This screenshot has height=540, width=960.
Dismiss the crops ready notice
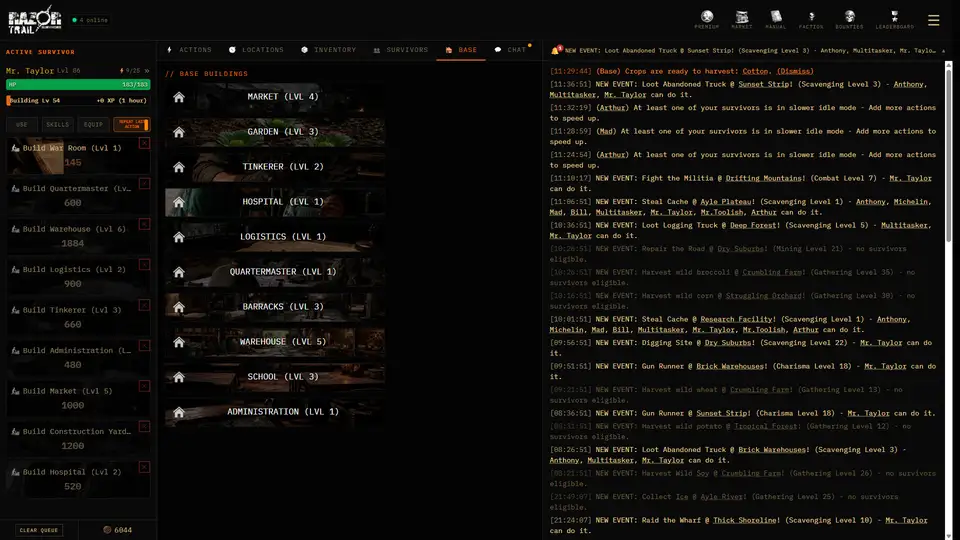pyautogui.click(x=795, y=71)
